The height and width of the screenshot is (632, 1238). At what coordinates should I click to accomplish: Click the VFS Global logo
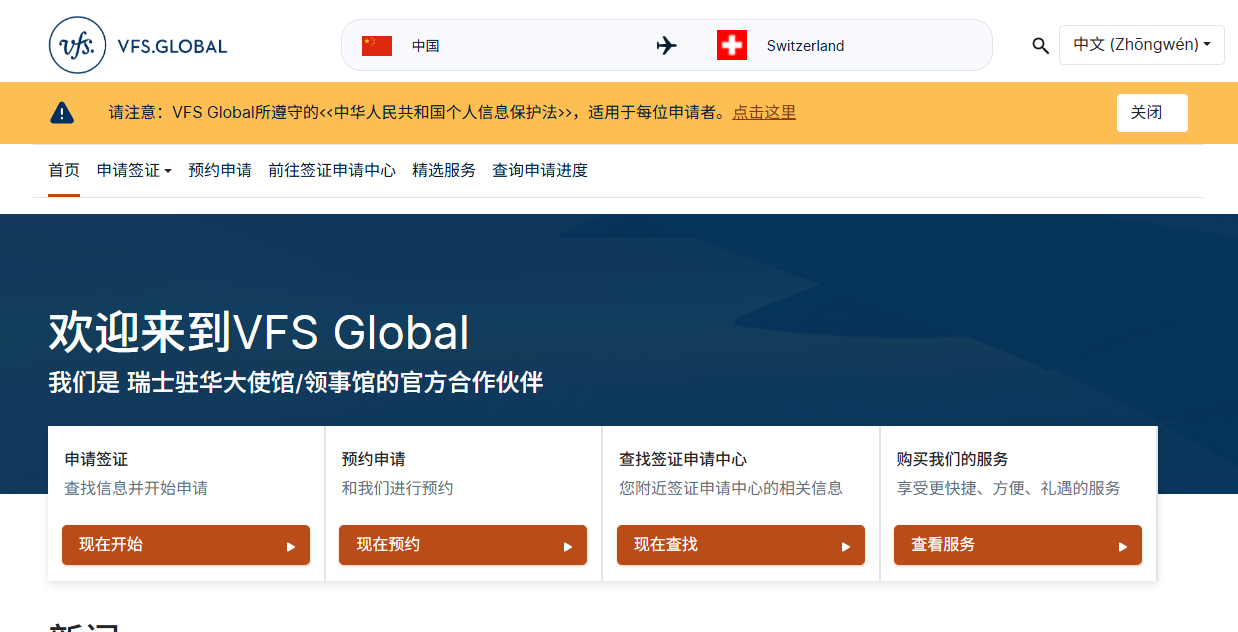(138, 45)
